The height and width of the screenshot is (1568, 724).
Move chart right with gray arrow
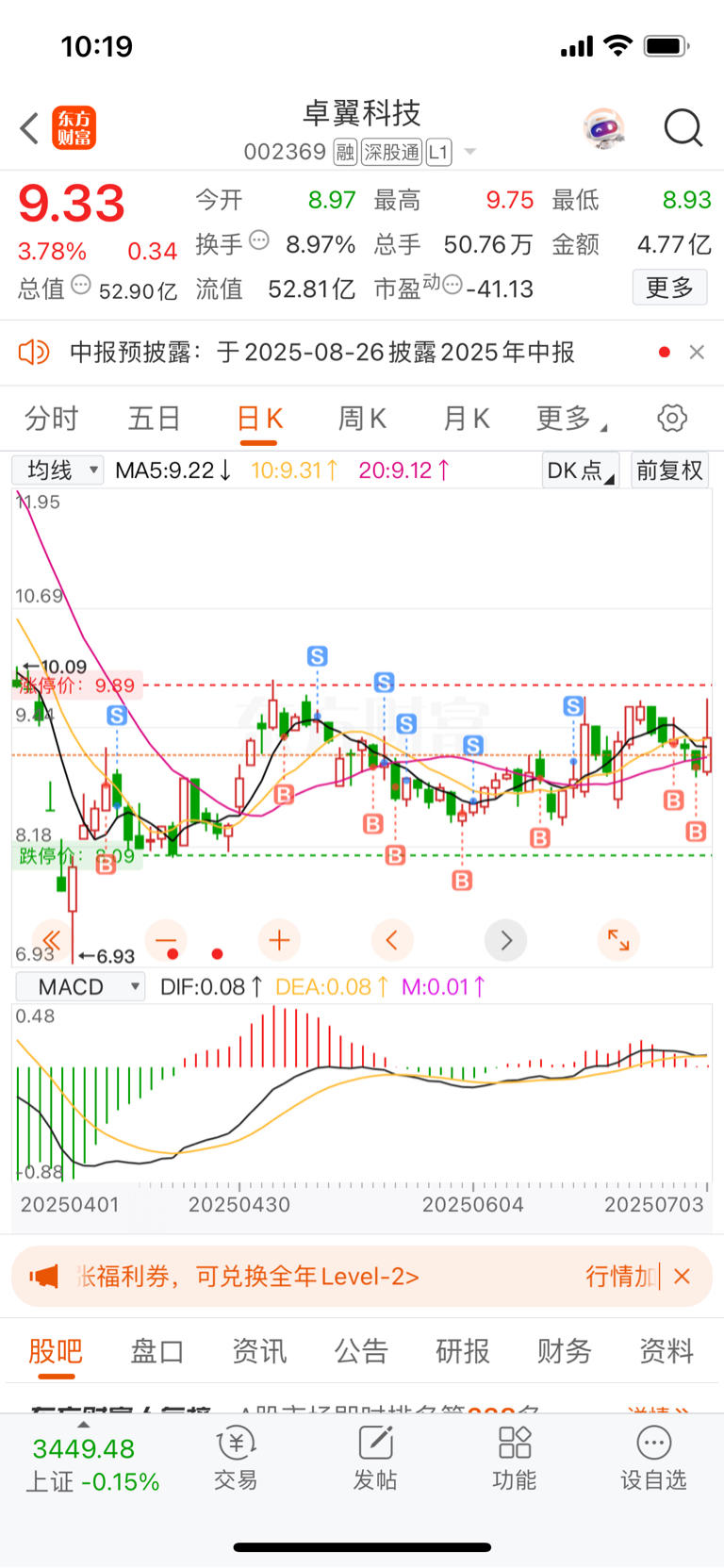point(505,940)
